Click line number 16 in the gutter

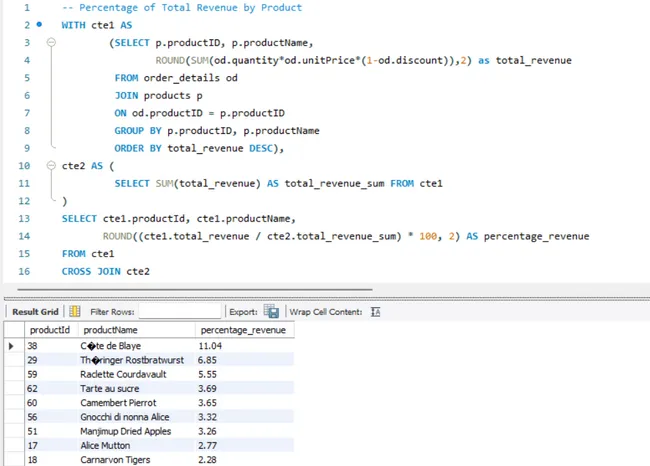[24, 271]
